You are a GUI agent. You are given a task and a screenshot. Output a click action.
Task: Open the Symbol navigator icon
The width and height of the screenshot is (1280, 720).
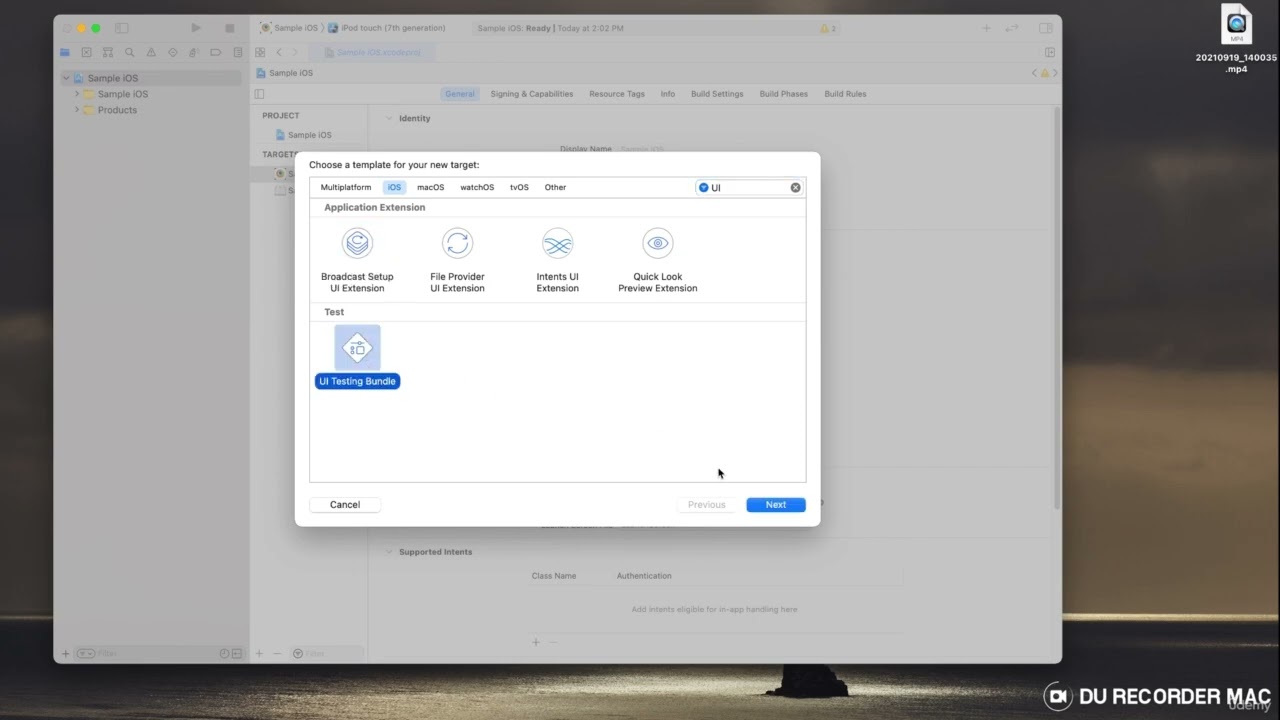pyautogui.click(x=108, y=52)
